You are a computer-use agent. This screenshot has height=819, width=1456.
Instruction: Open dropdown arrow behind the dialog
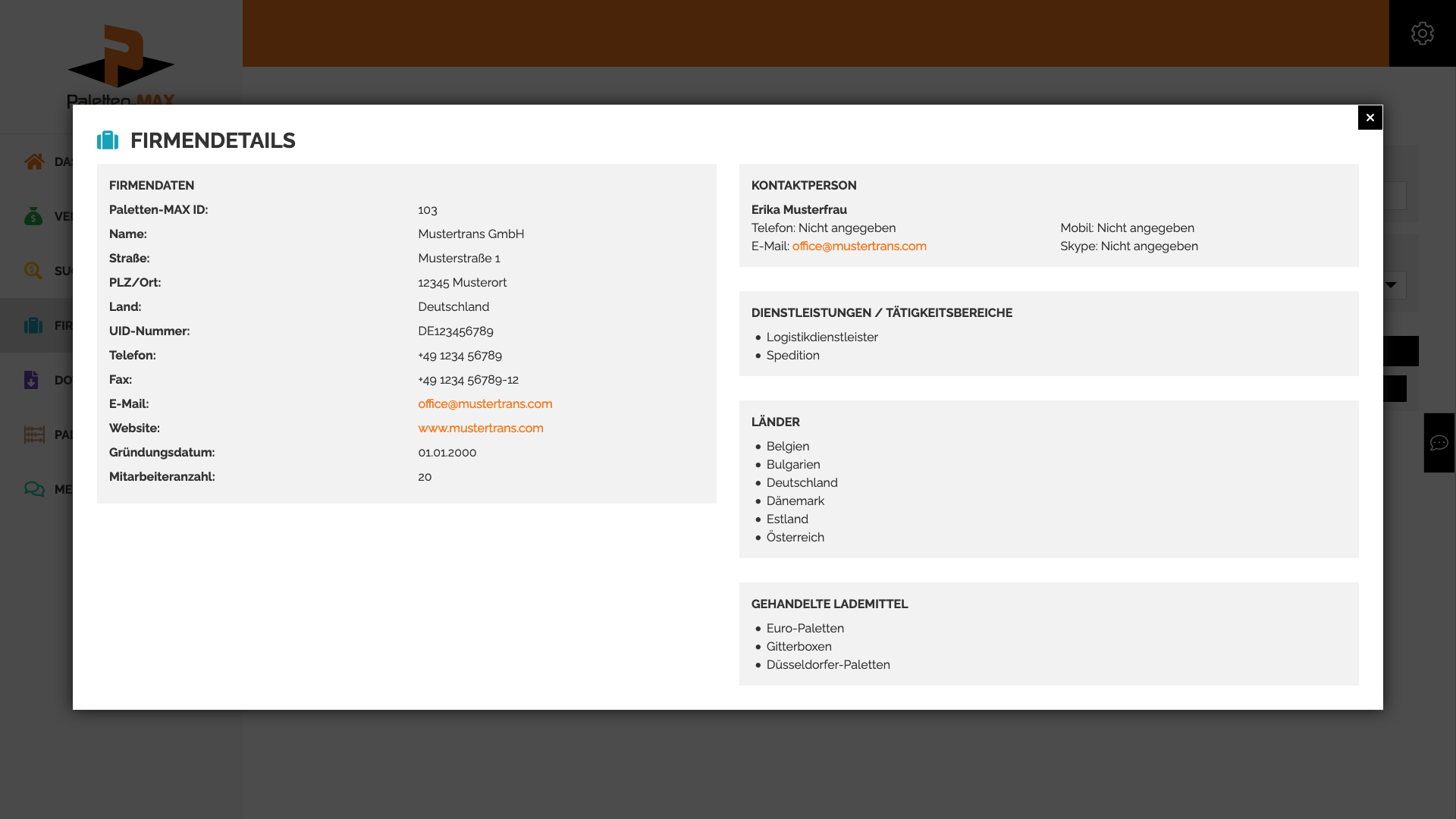coord(1390,285)
